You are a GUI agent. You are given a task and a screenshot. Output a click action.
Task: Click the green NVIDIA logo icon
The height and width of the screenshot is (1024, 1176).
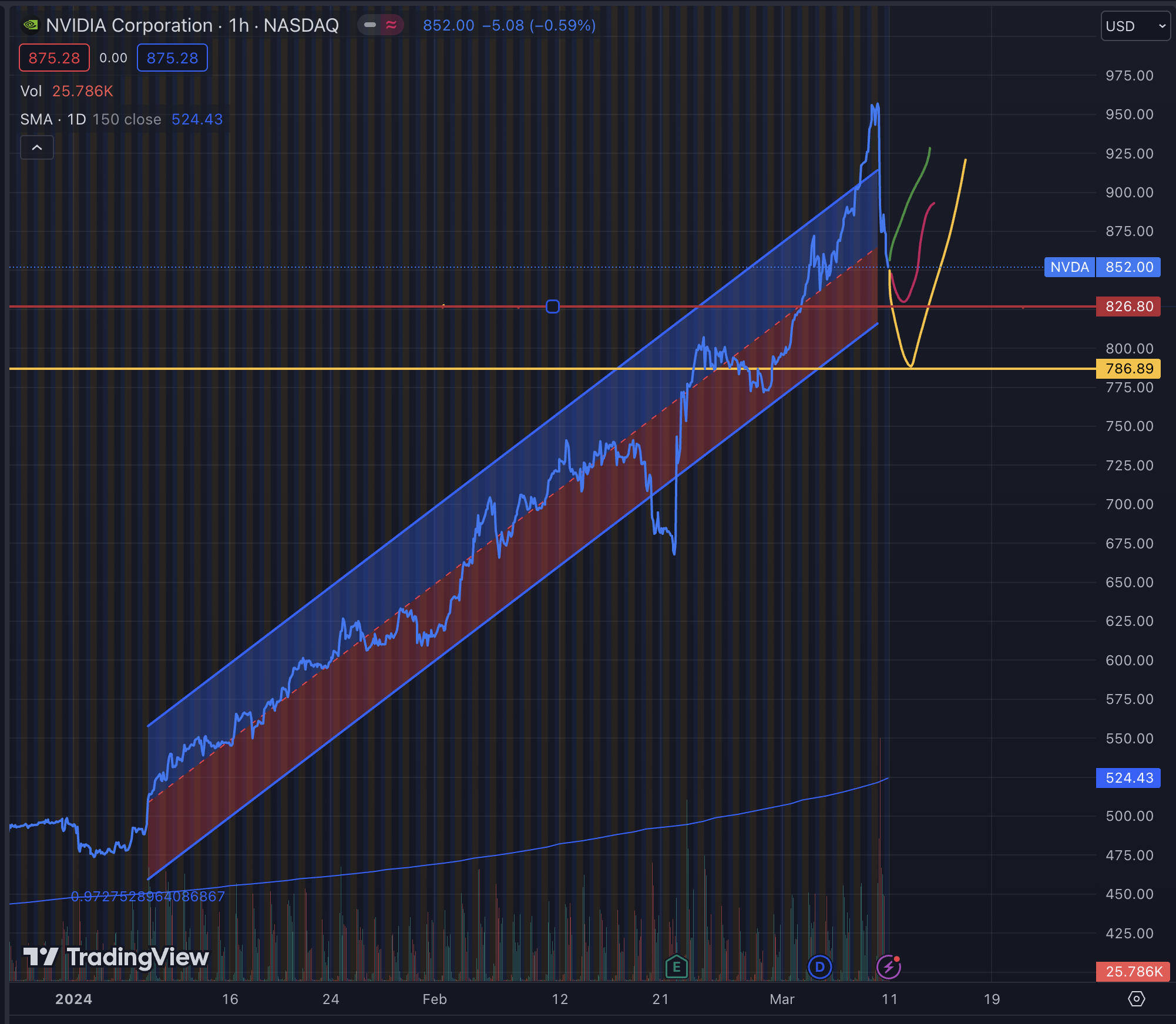pyautogui.click(x=30, y=25)
